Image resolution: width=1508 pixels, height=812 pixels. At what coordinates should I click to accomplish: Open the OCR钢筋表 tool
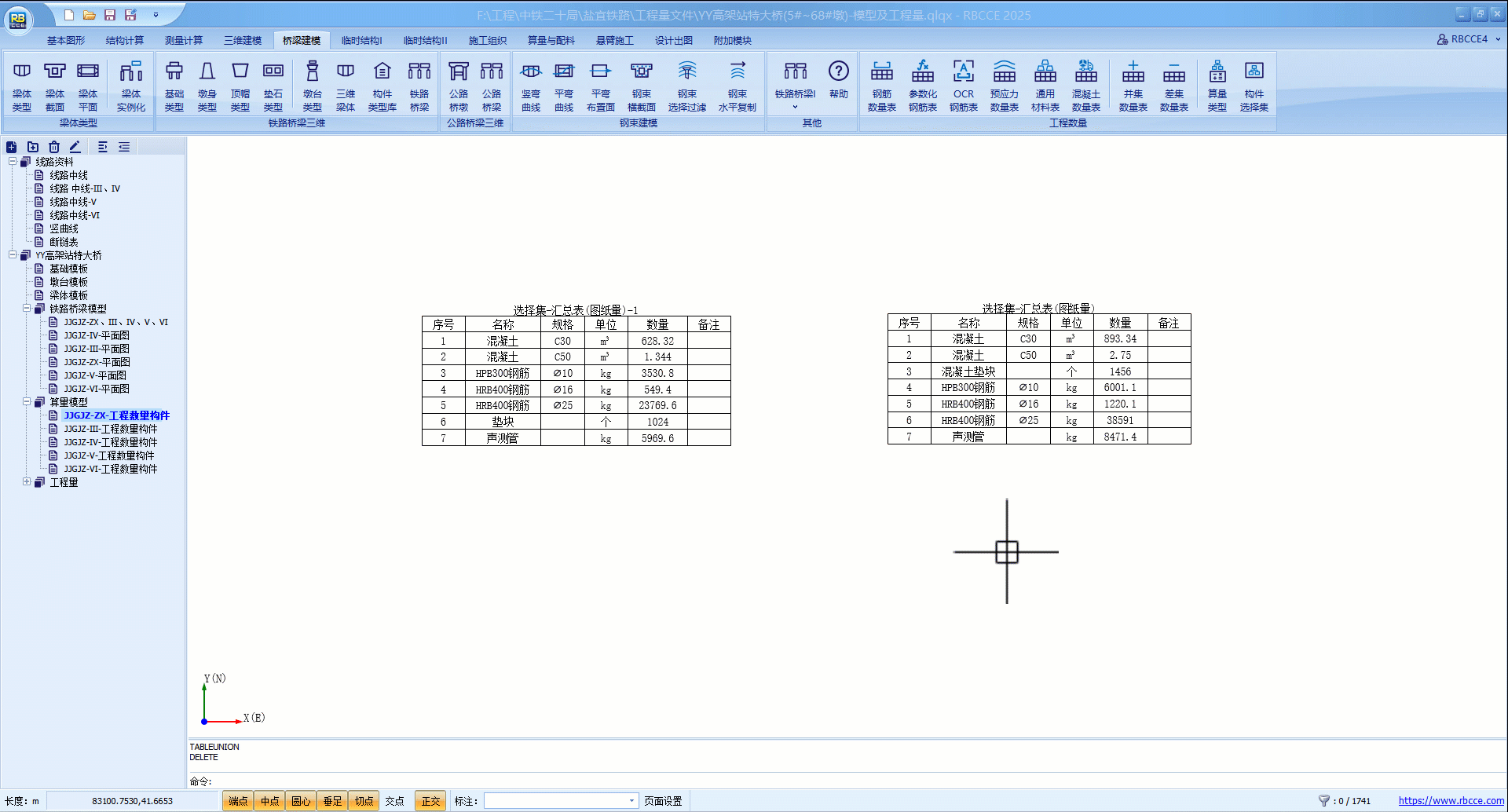click(x=963, y=85)
